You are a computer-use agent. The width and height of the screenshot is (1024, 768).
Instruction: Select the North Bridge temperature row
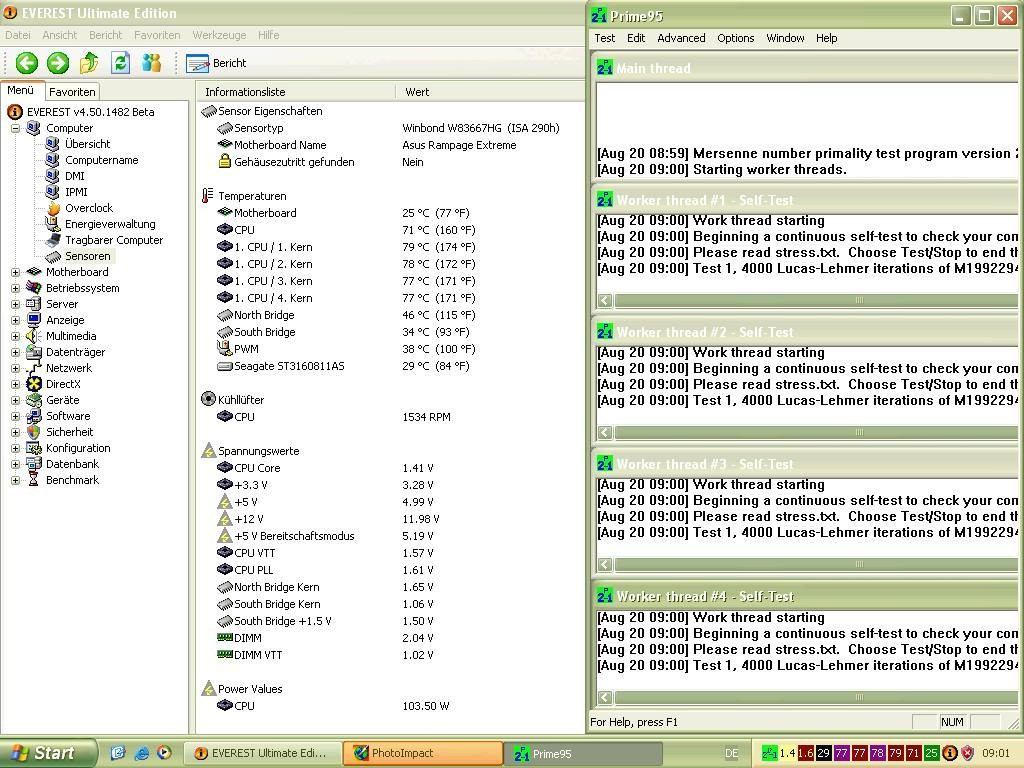pyautogui.click(x=390, y=315)
